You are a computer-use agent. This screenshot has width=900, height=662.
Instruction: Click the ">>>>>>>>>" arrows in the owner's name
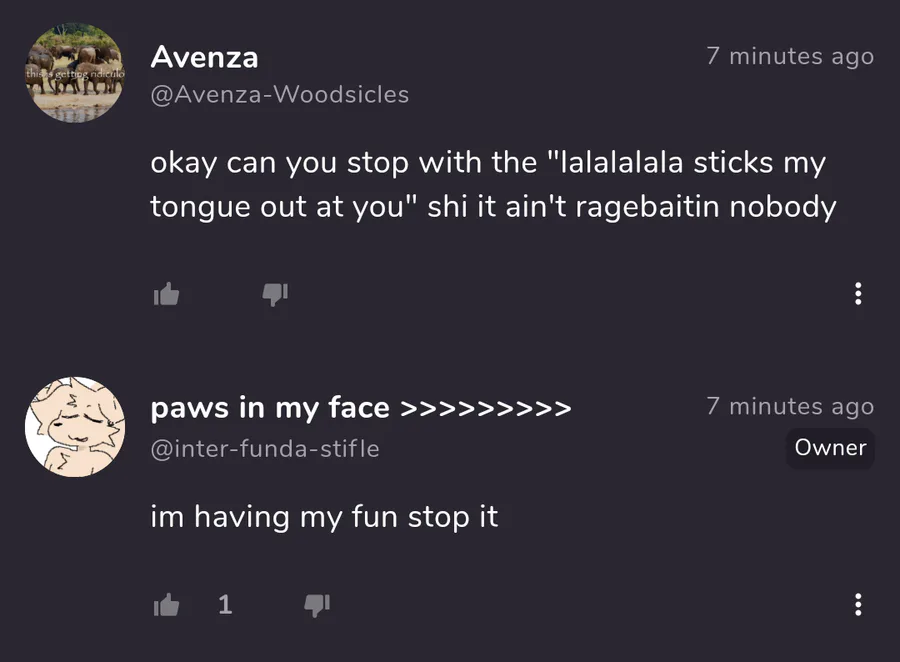coord(485,408)
